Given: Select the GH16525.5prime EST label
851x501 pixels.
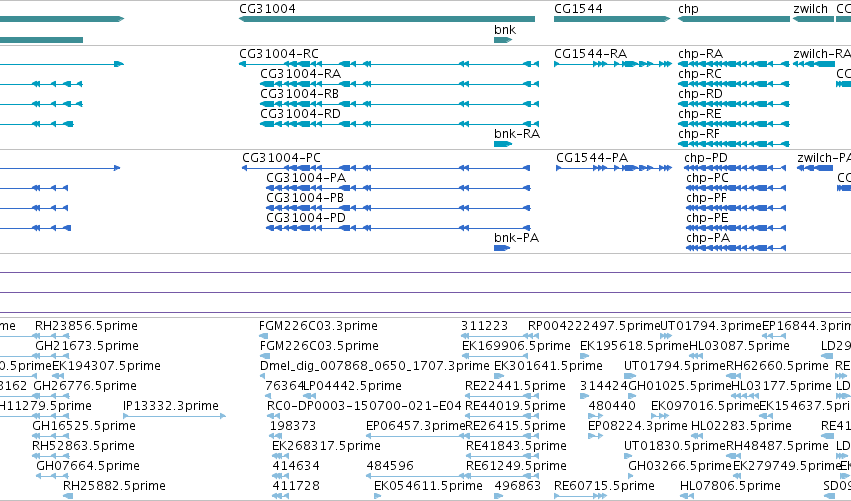Looking at the screenshot, I should point(84,427).
